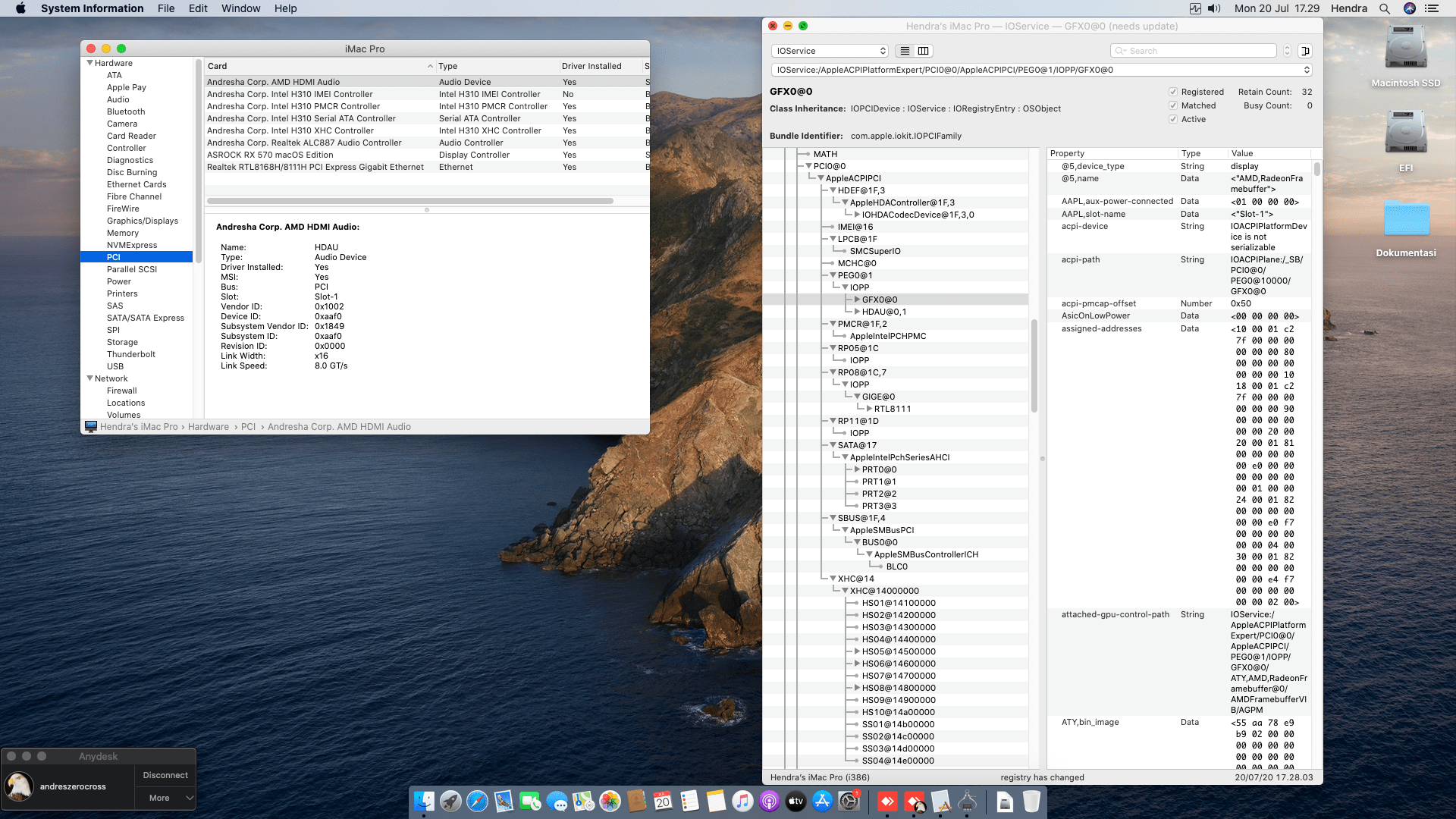Viewport: 1456px width, 819px height.
Task: Click the registry Search field
Action: click(x=1198, y=51)
